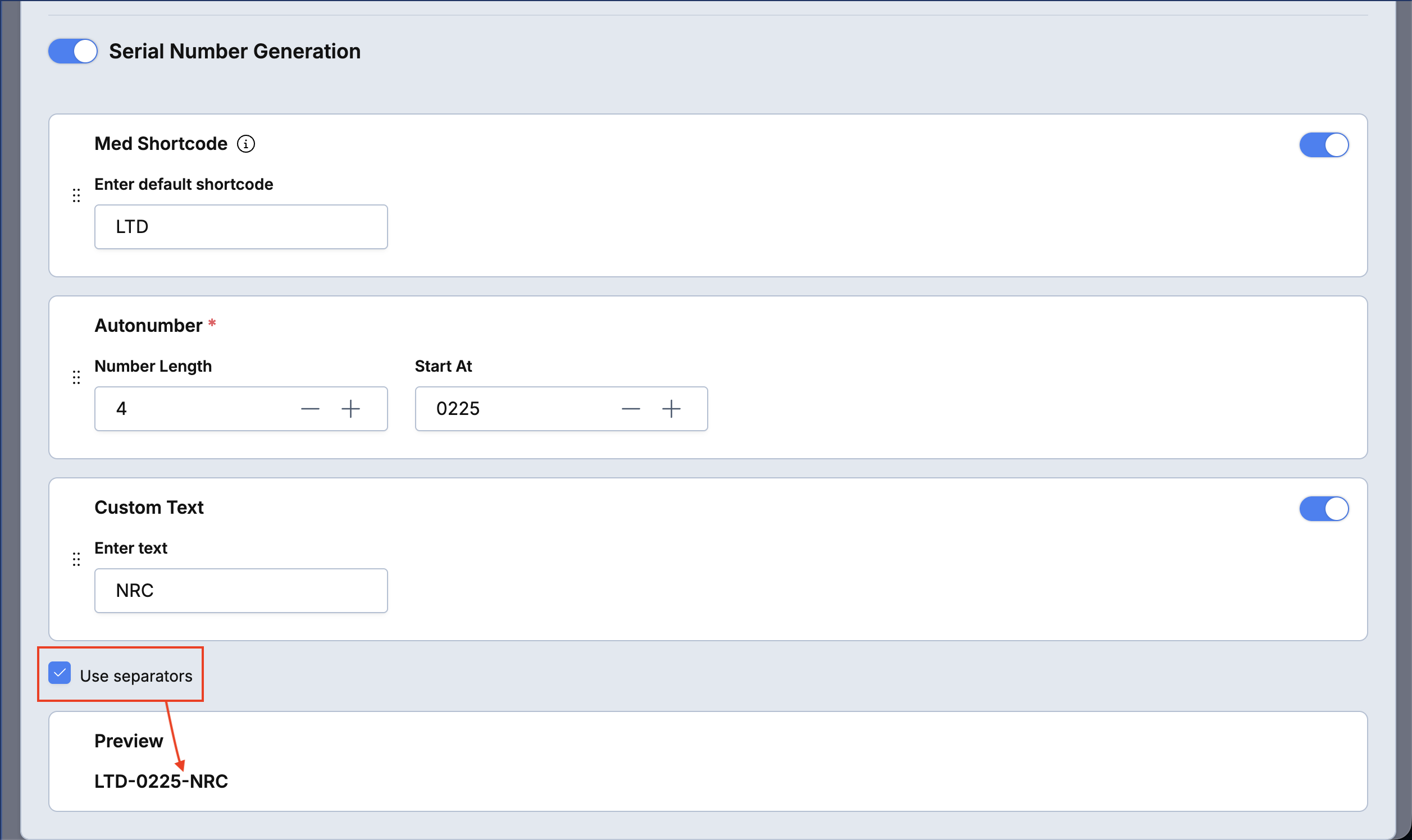The image size is (1412, 840).
Task: Grab the Custom Text drag handle
Action: pos(76,559)
